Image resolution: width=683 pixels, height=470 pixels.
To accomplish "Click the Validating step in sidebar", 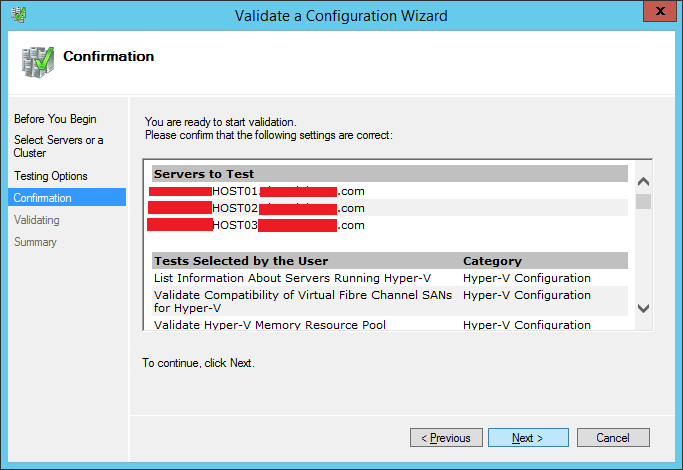I will [37, 220].
